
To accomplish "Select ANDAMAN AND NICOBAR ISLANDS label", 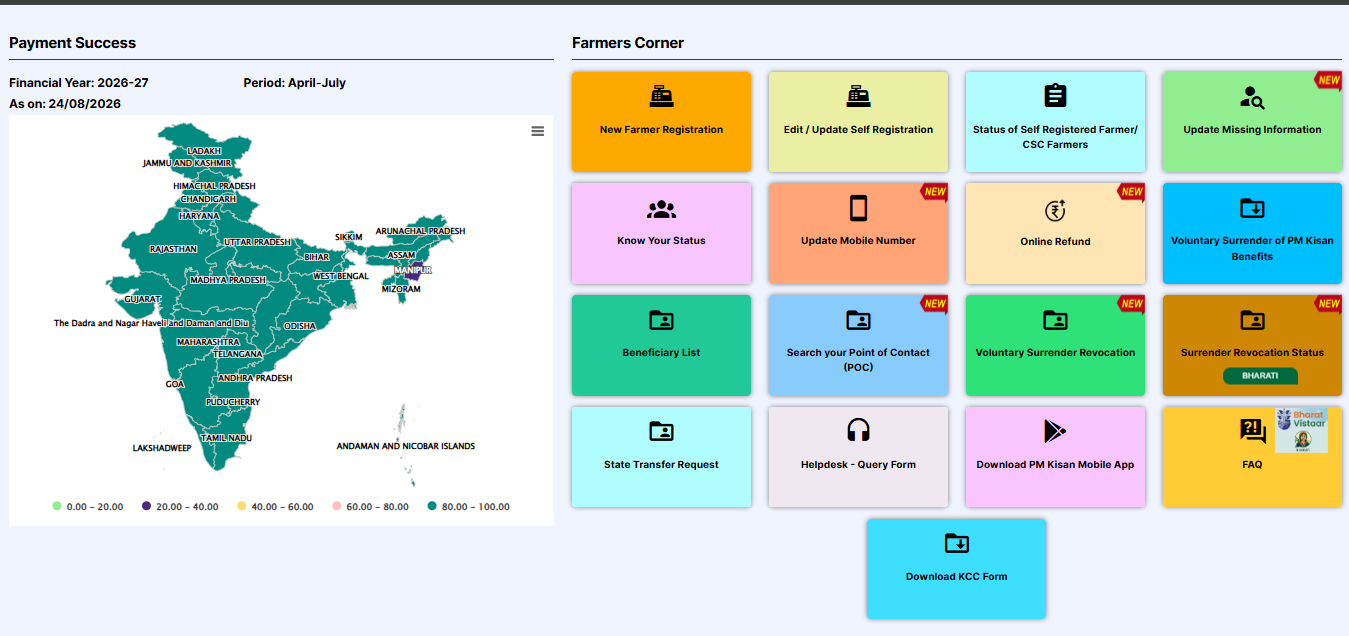I will pos(406,446).
